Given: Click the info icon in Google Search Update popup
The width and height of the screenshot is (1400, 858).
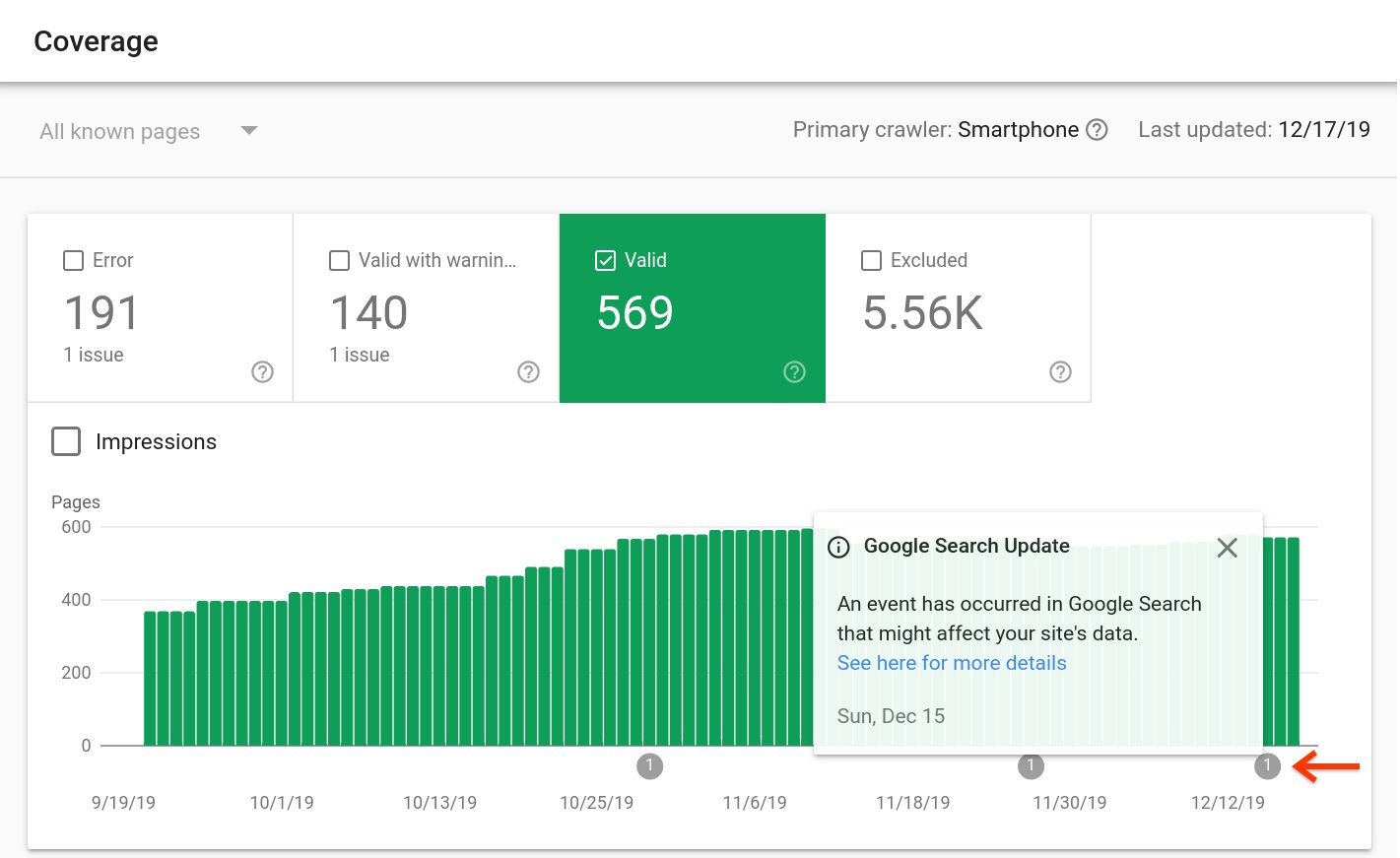Looking at the screenshot, I should point(838,547).
